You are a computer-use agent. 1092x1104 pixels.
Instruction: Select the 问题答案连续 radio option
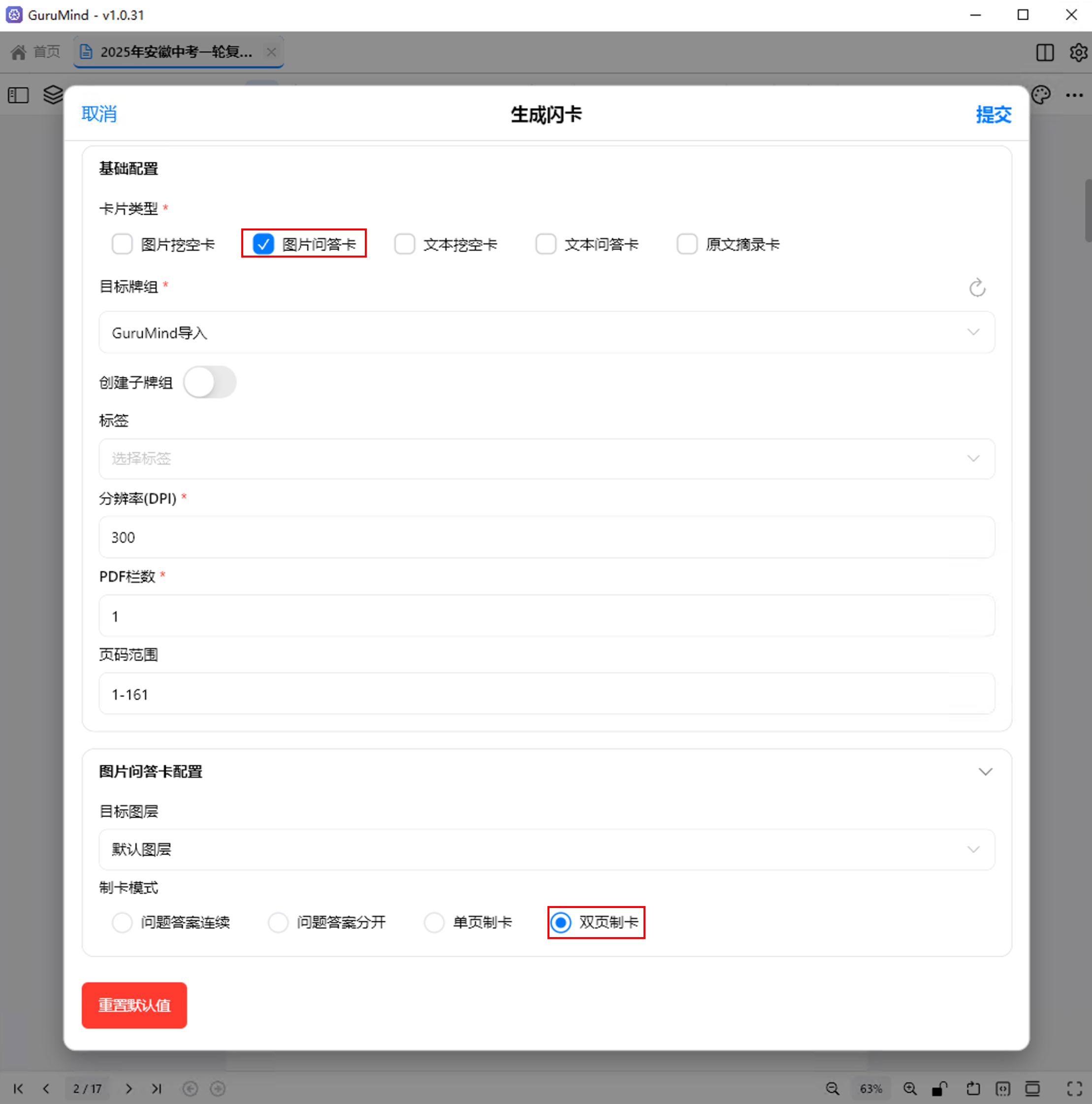point(122,922)
